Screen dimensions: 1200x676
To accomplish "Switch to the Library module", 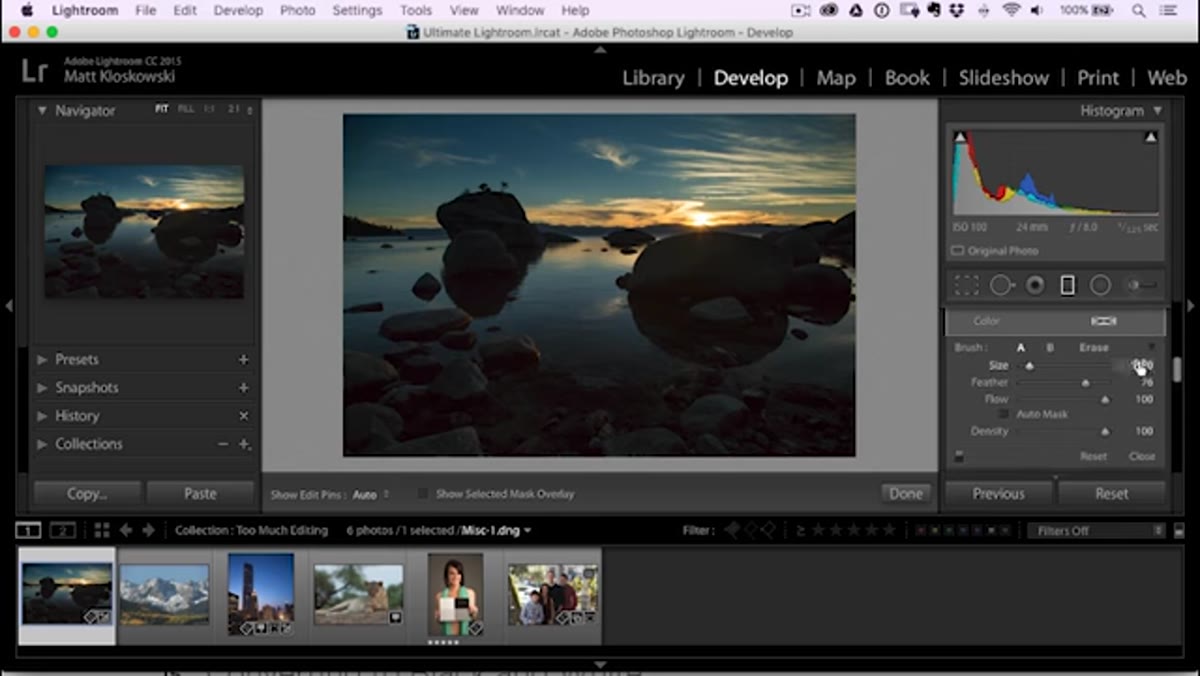I will pos(653,78).
